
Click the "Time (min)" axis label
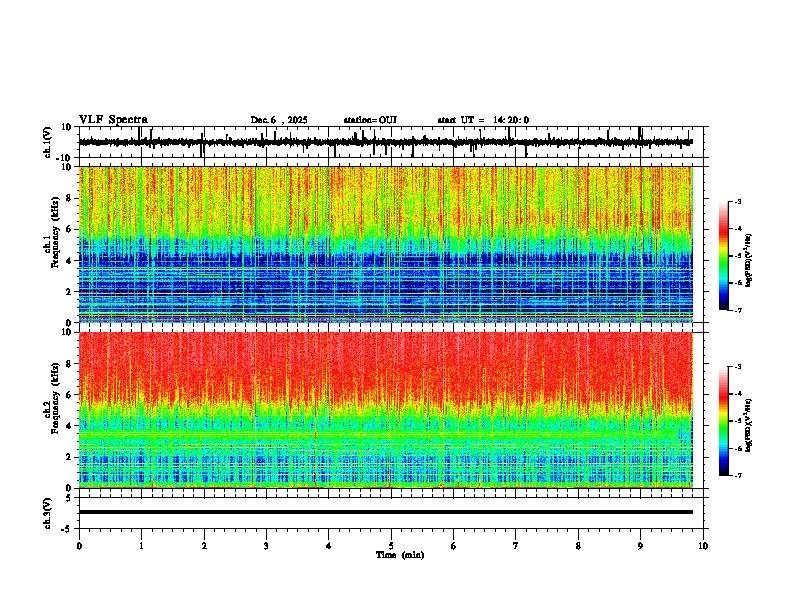400,555
